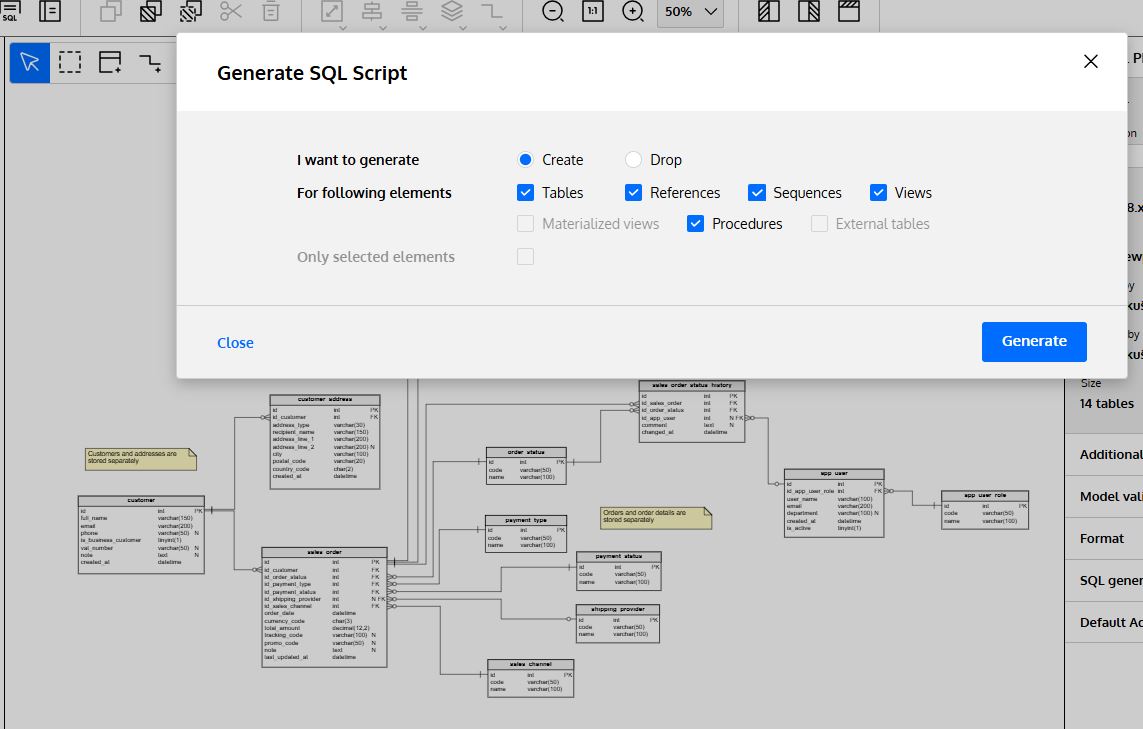The width and height of the screenshot is (1143, 729).
Task: Click the zoom in icon
Action: pyautogui.click(x=631, y=12)
